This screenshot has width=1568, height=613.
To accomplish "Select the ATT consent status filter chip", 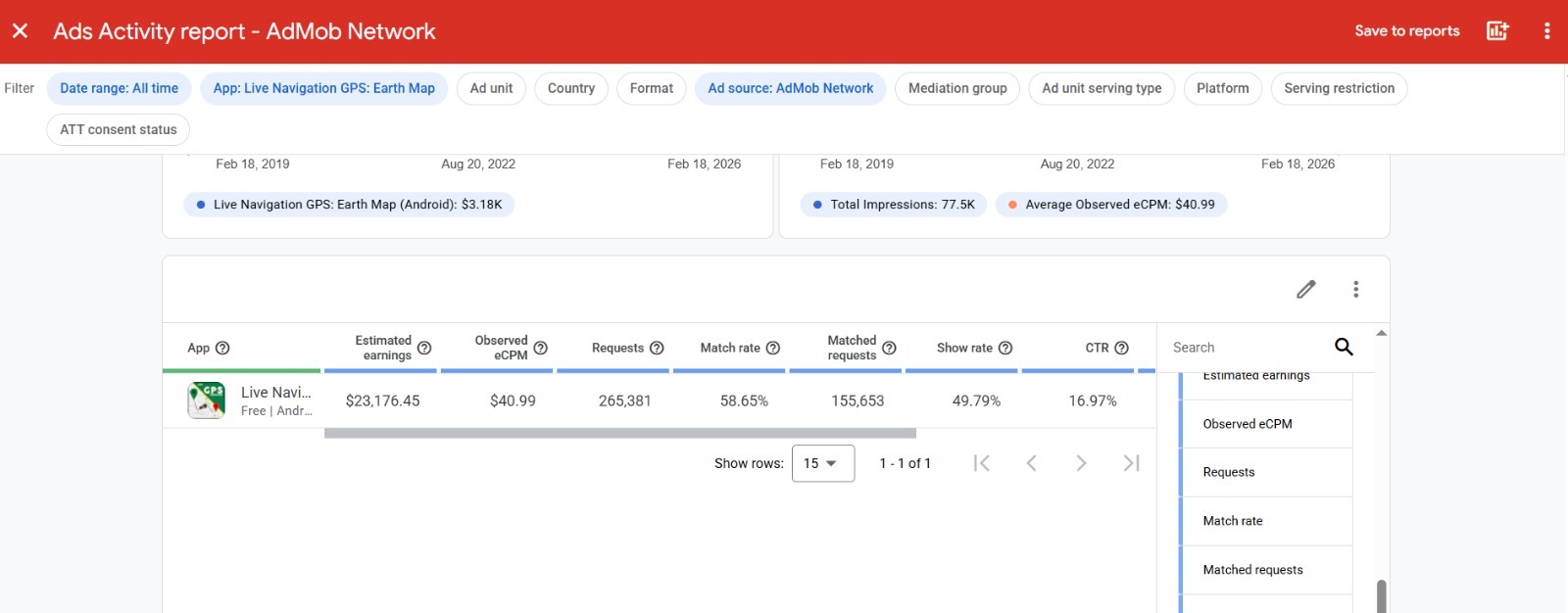I will (119, 129).
